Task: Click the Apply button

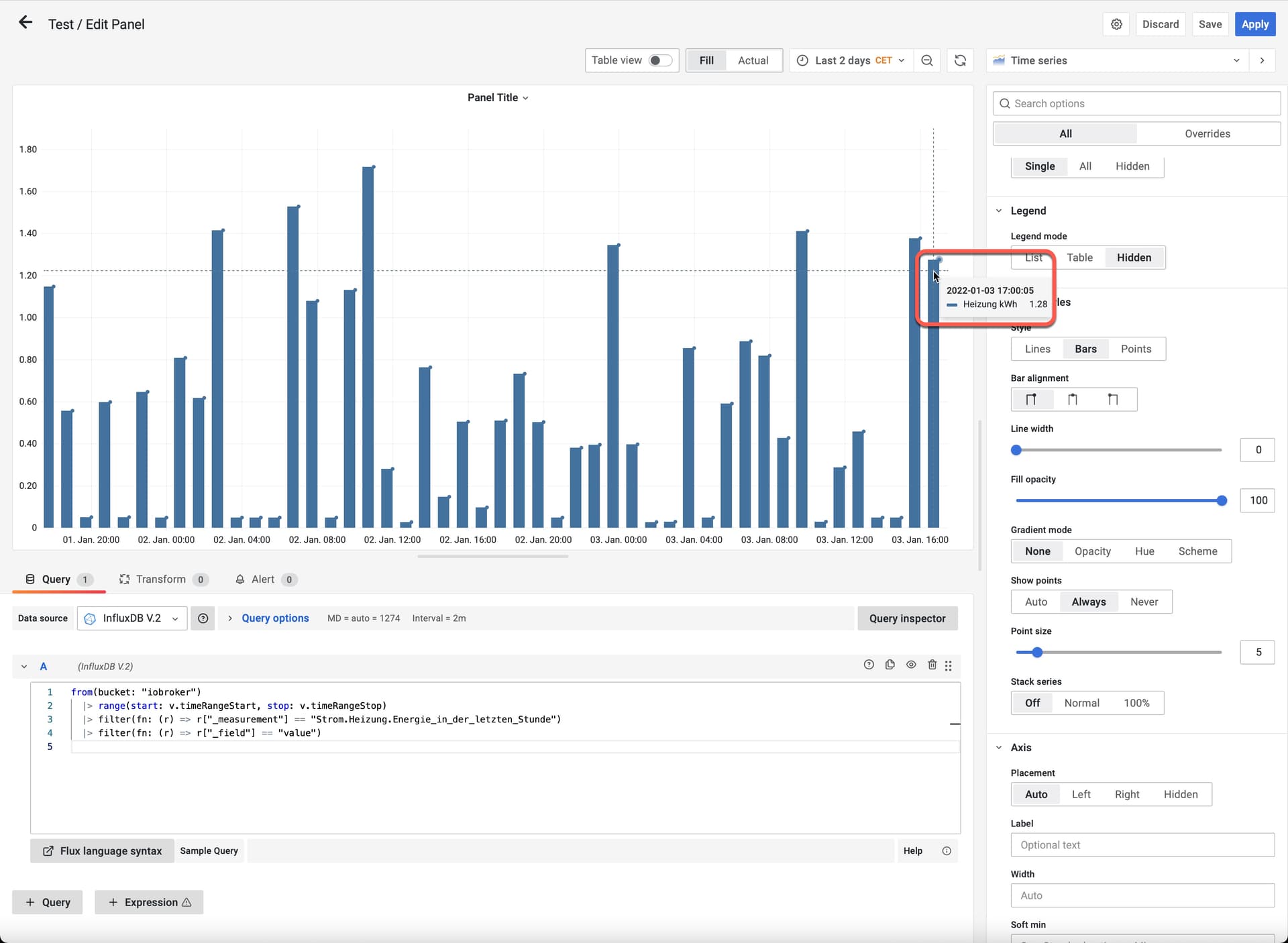Action: [x=1254, y=24]
